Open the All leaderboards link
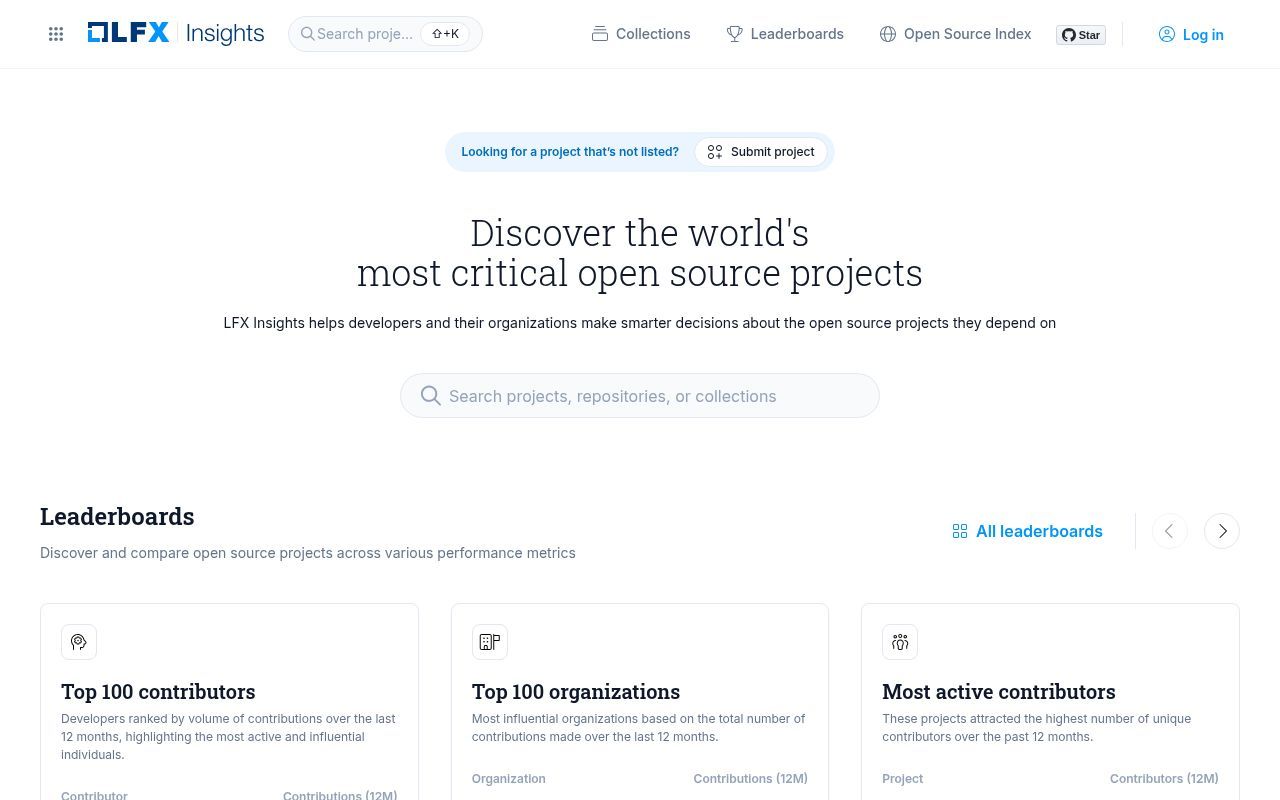The width and height of the screenshot is (1280, 800). 1028,531
